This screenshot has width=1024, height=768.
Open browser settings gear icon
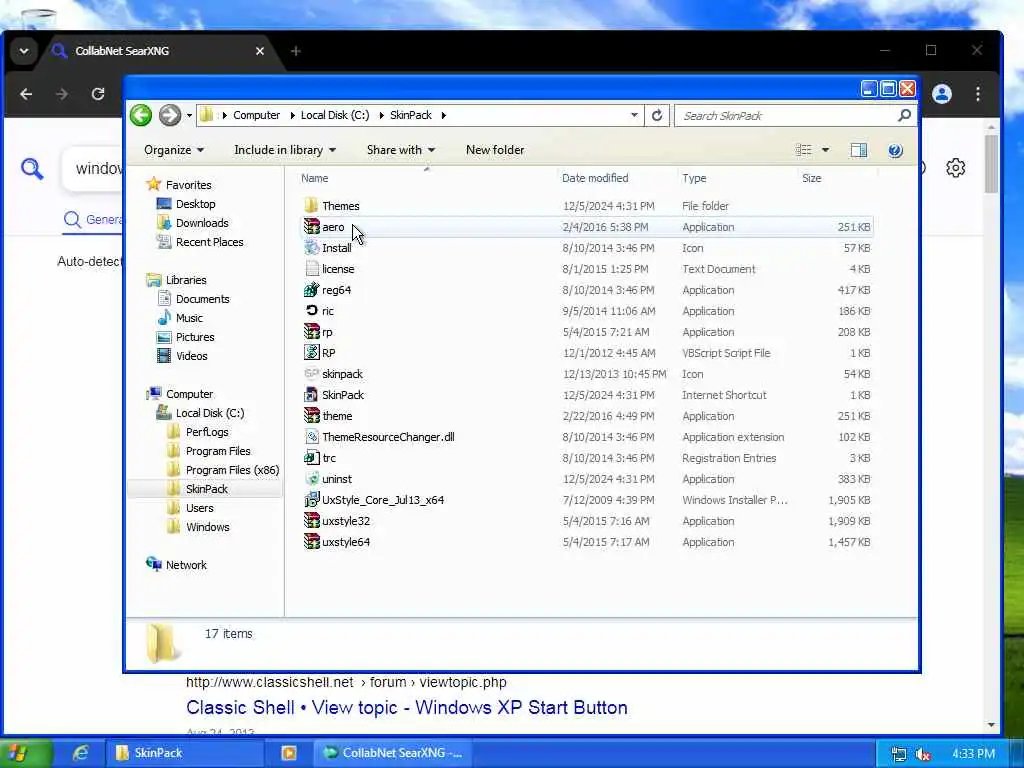[x=955, y=168]
